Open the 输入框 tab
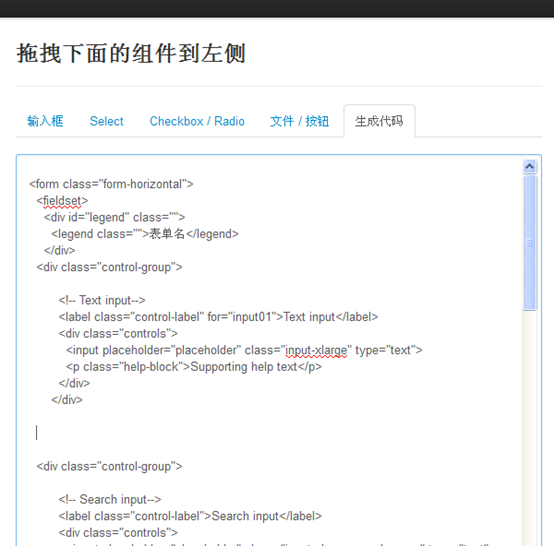 click(45, 121)
